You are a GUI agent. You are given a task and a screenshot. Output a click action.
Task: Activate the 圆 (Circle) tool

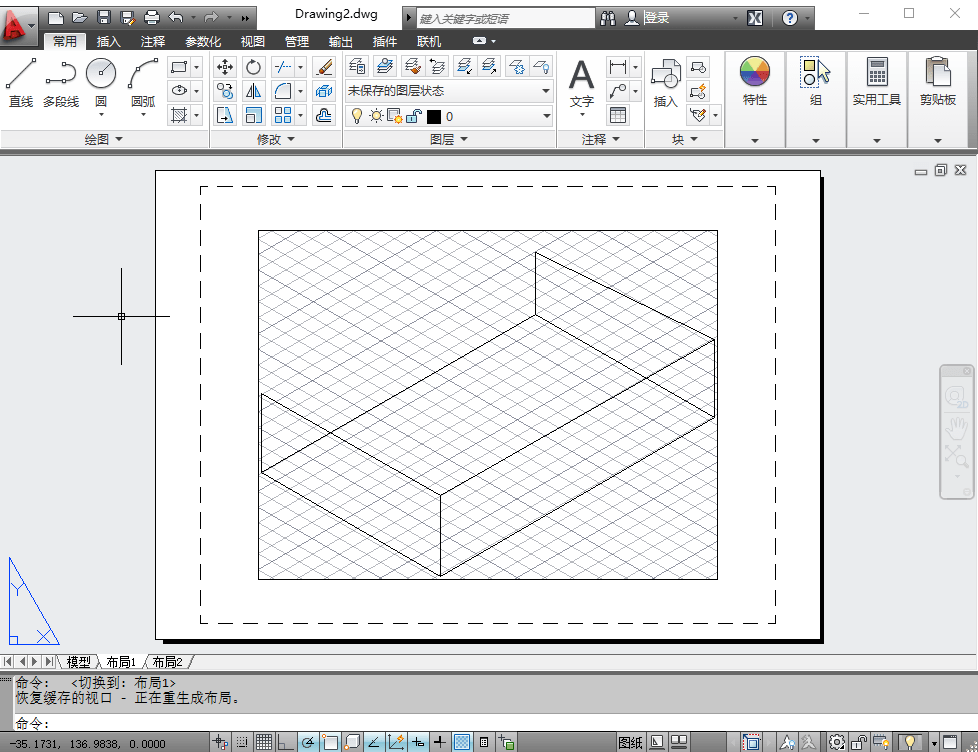click(101, 82)
